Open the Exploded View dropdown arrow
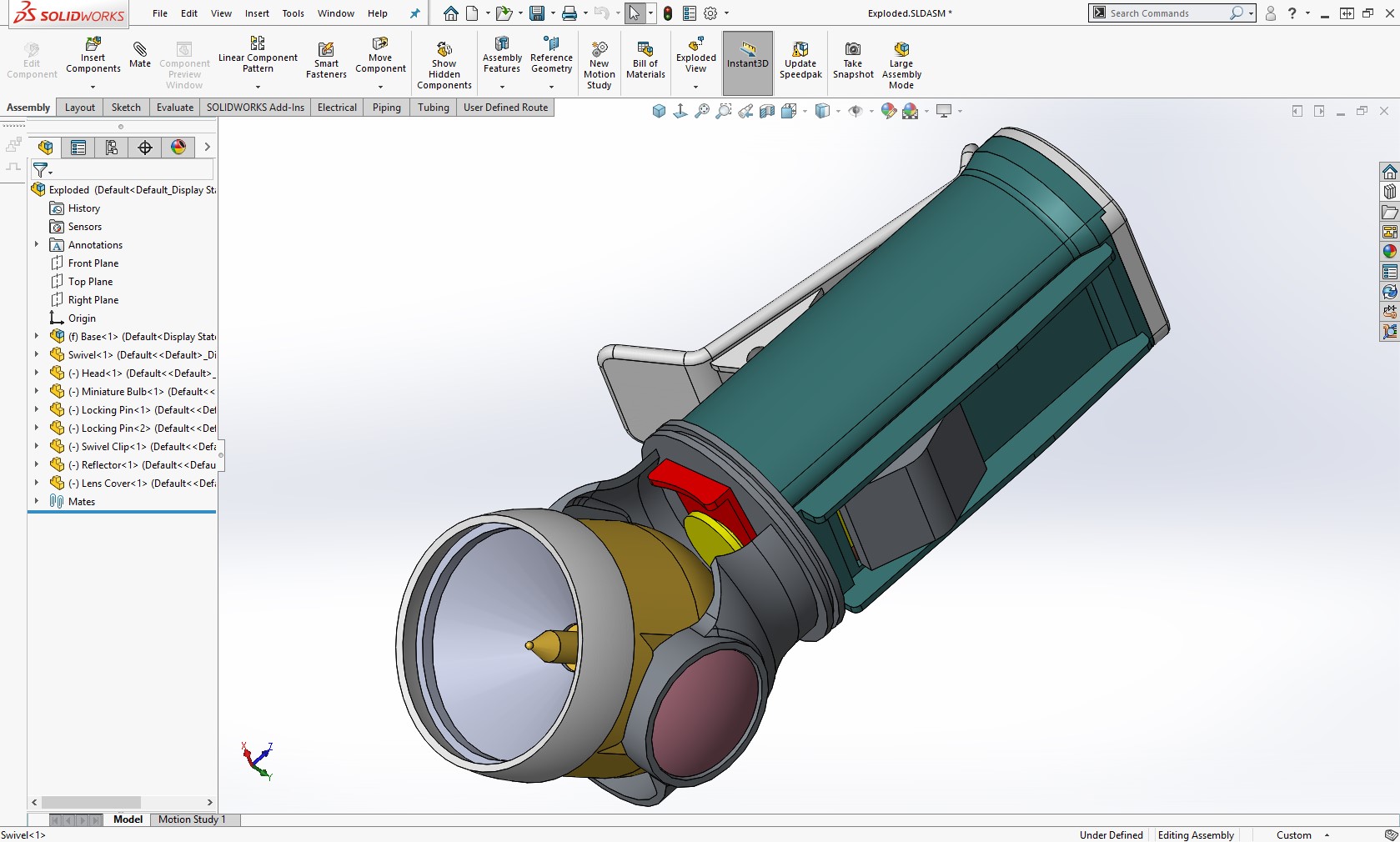This screenshot has height=842, width=1400. click(695, 87)
